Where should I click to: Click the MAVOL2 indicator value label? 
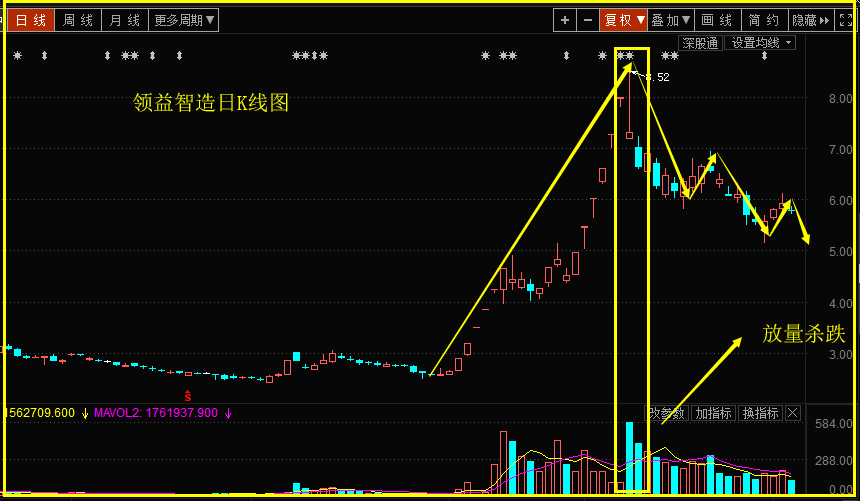(156, 413)
